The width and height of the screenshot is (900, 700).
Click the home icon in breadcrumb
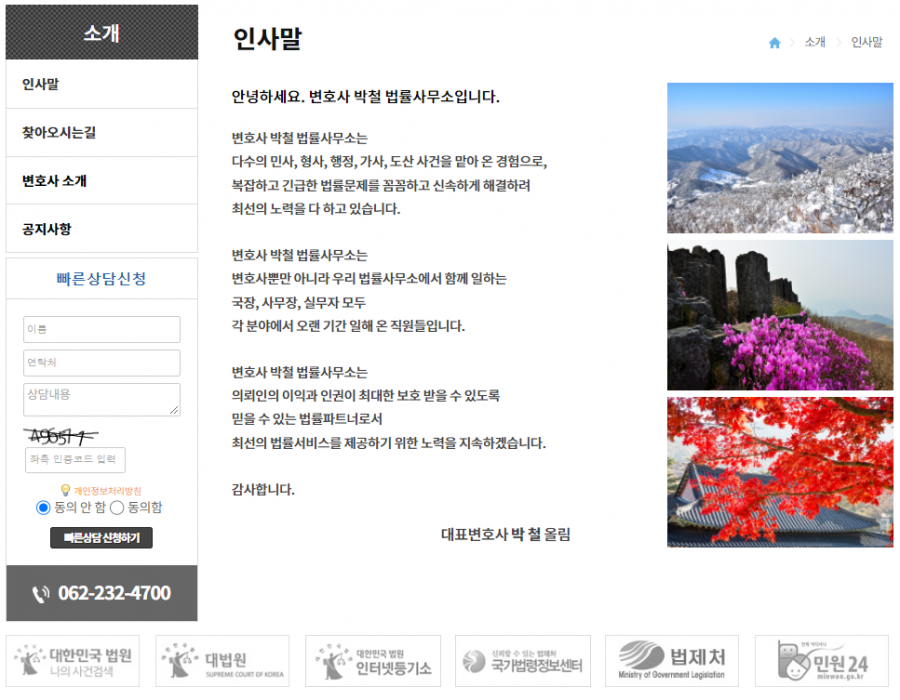[774, 43]
